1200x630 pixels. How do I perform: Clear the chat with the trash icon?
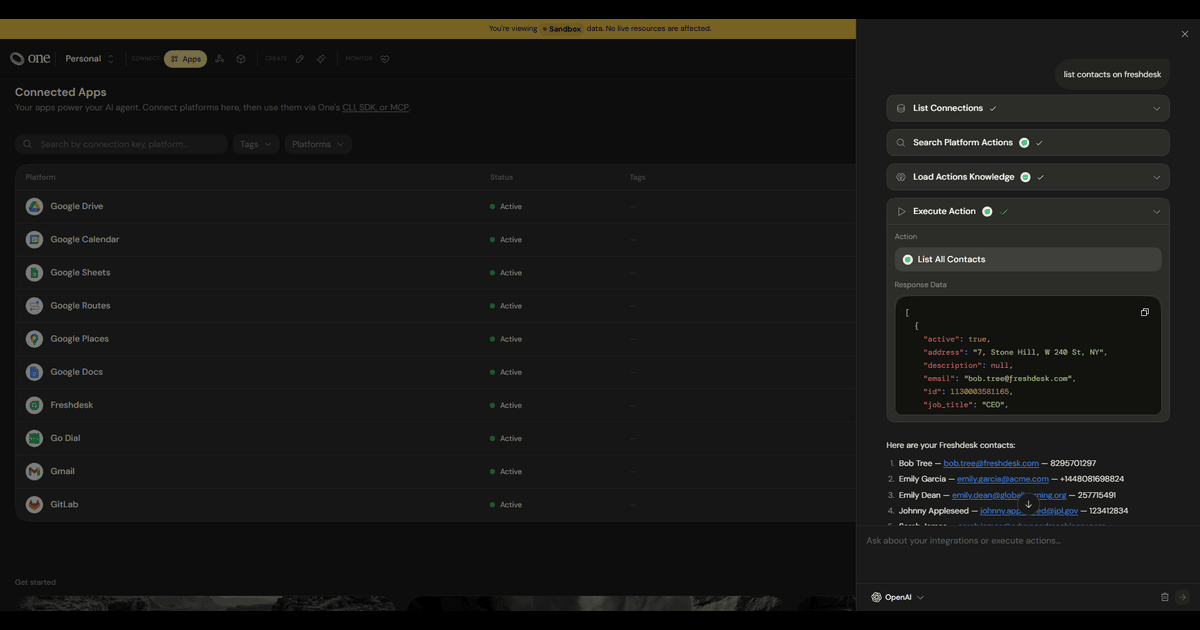[1164, 597]
